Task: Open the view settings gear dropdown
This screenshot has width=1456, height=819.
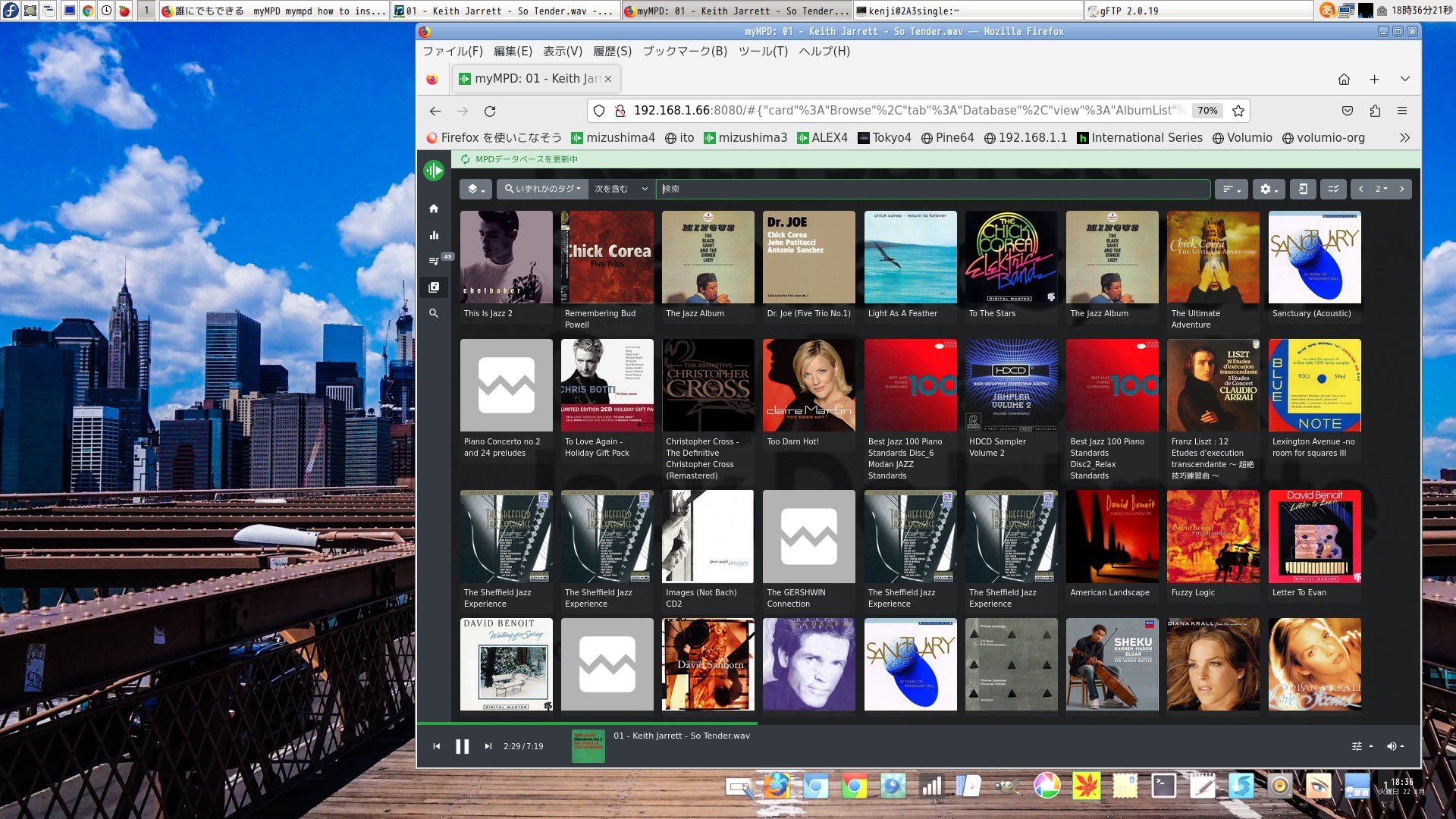Action: pyautogui.click(x=1267, y=189)
